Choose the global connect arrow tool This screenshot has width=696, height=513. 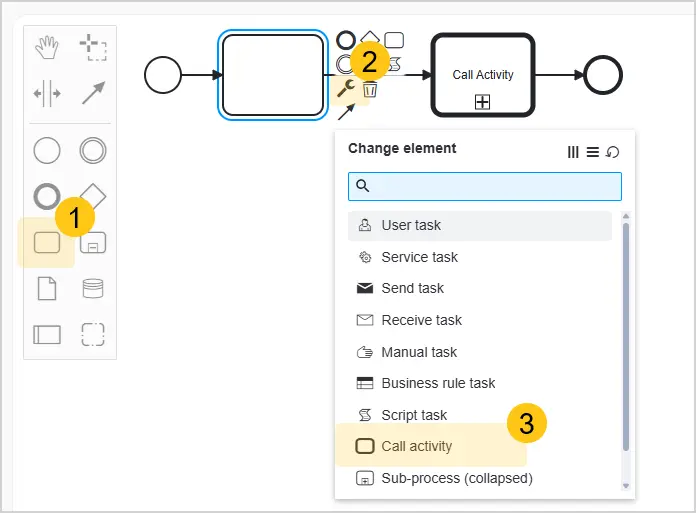[x=93, y=93]
